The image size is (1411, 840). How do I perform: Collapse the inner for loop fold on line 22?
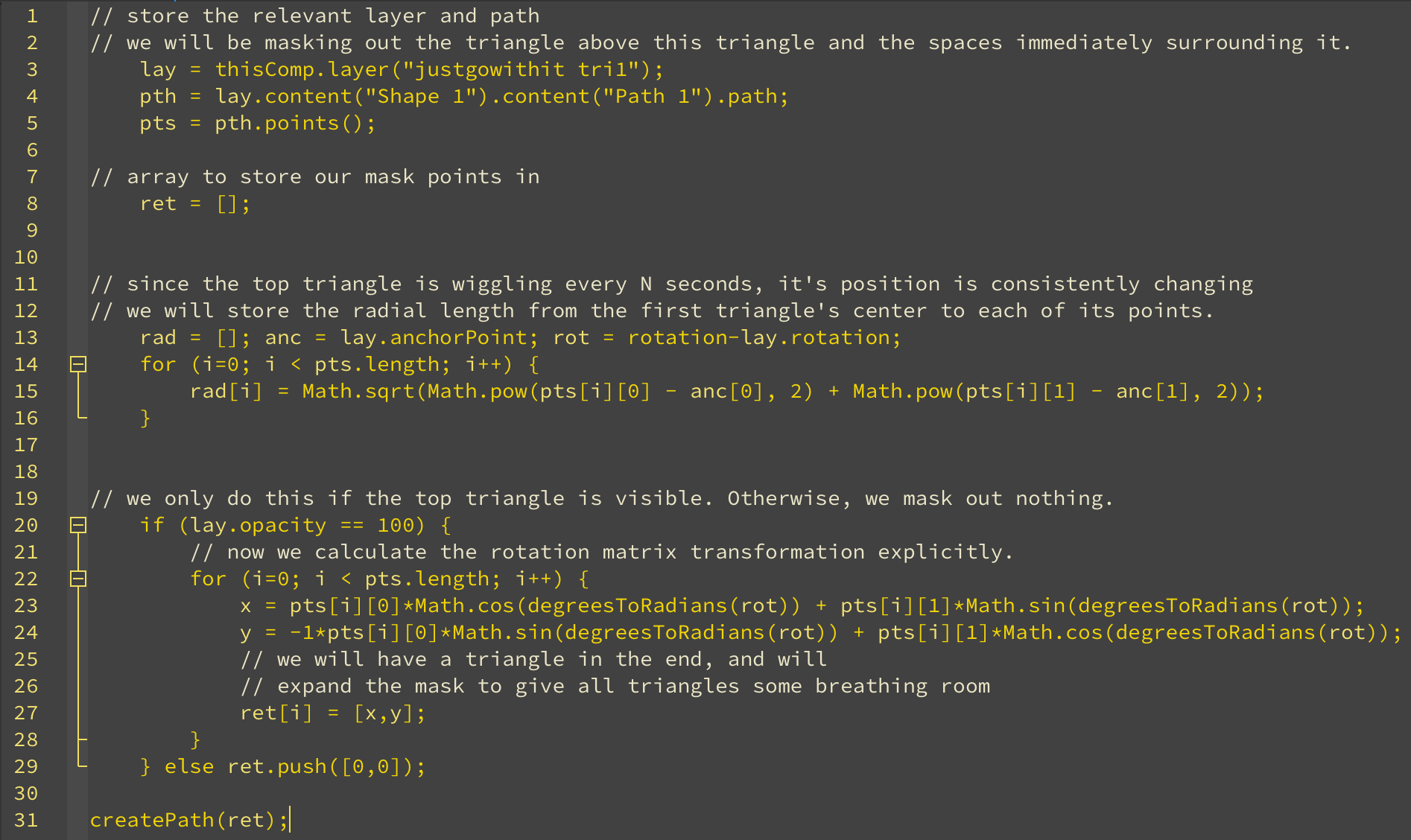[x=78, y=579]
